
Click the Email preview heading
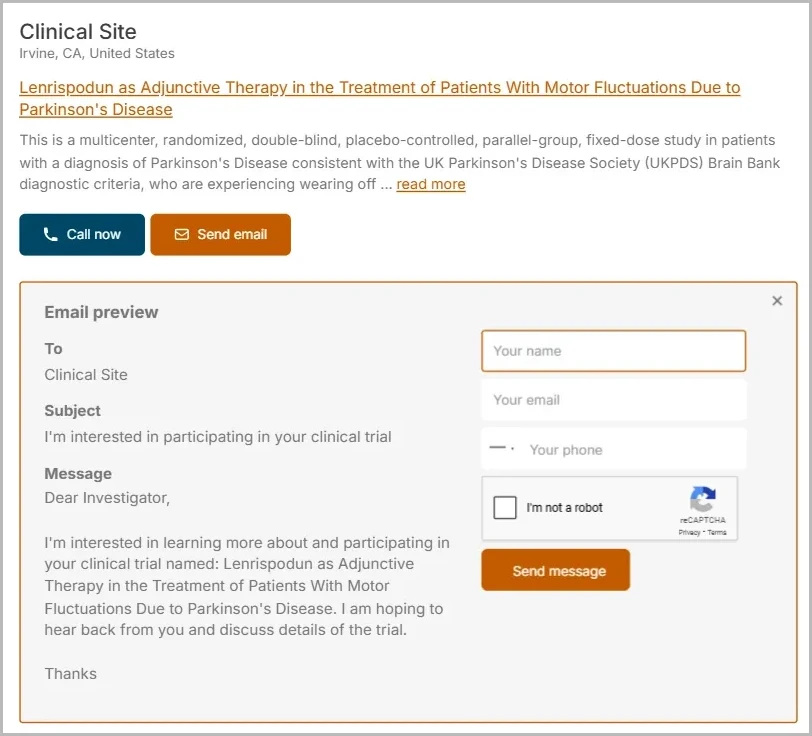click(101, 312)
